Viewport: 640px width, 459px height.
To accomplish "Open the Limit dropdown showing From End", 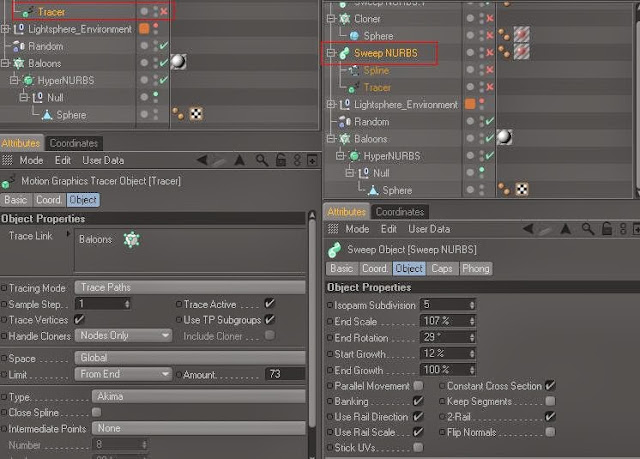I will [x=123, y=374].
